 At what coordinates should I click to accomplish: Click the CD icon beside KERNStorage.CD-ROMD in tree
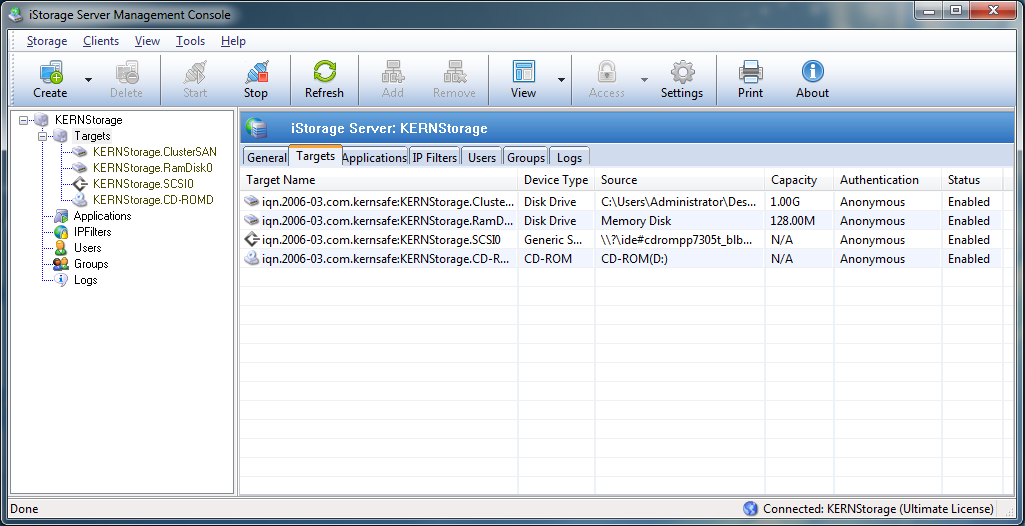[80, 200]
